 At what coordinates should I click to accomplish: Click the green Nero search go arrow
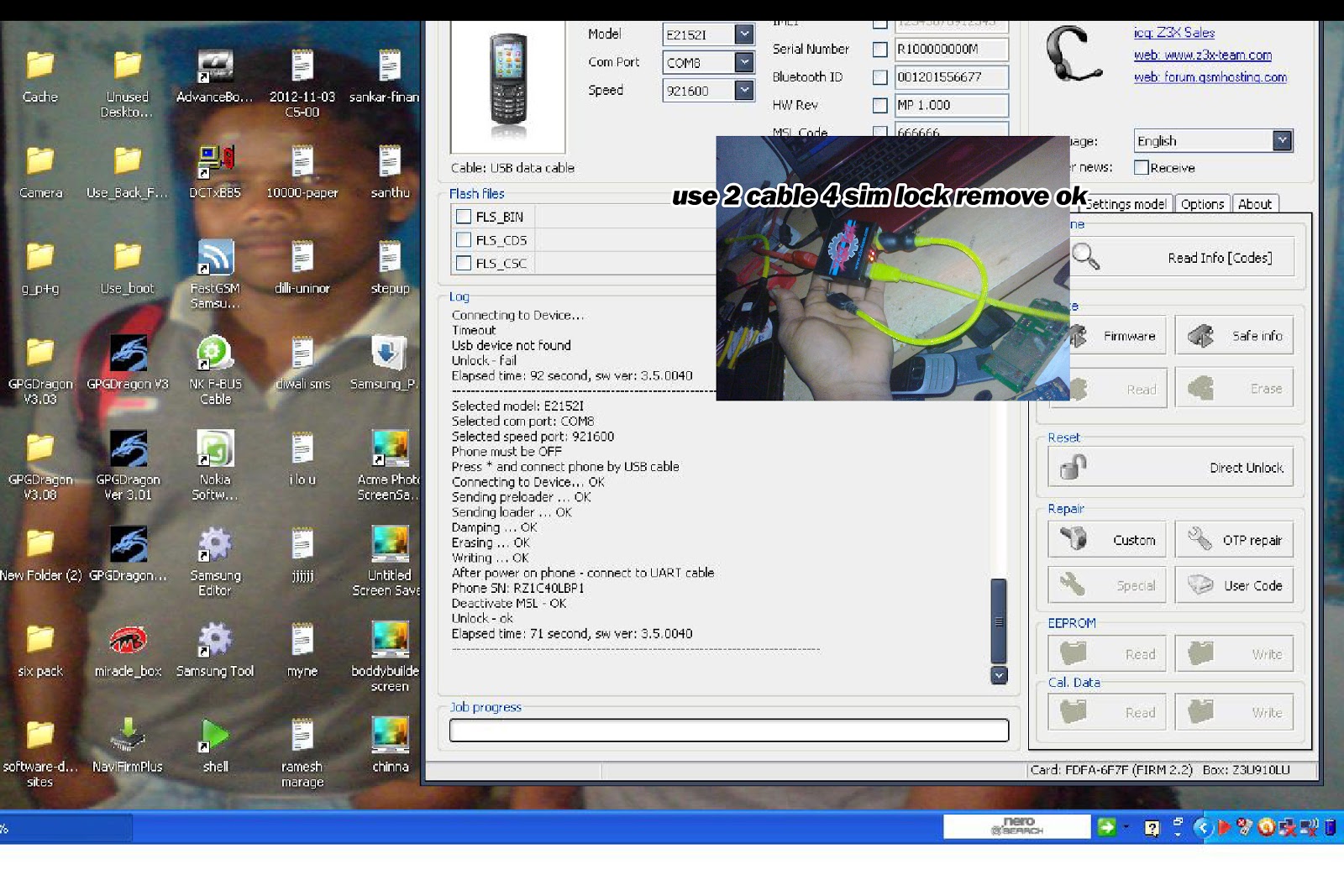pyautogui.click(x=1107, y=827)
